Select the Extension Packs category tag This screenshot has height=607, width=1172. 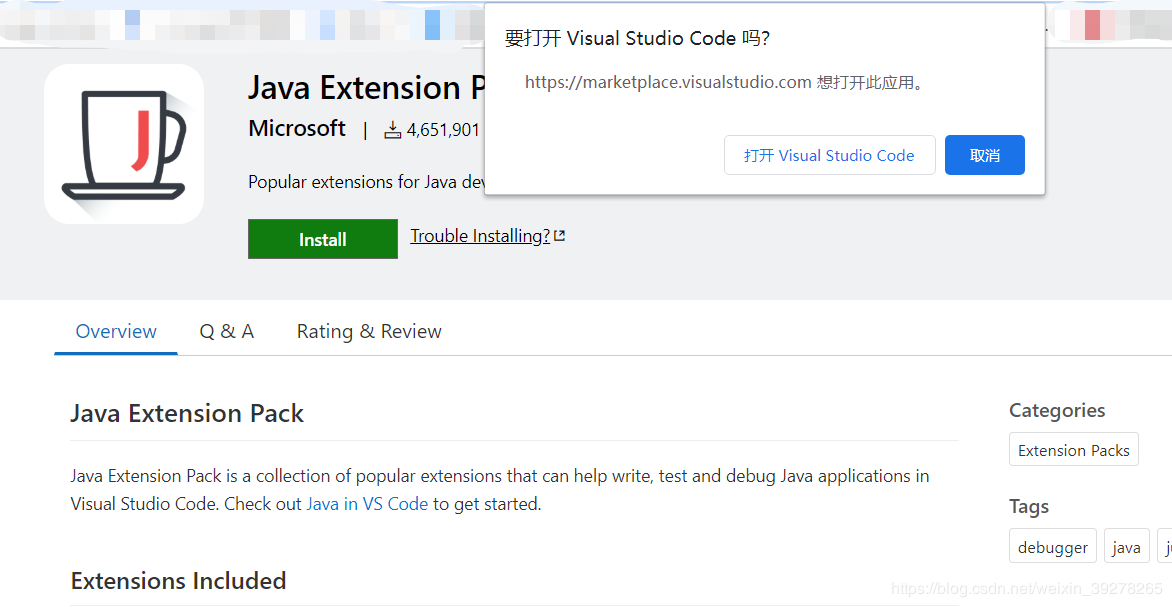pos(1073,451)
